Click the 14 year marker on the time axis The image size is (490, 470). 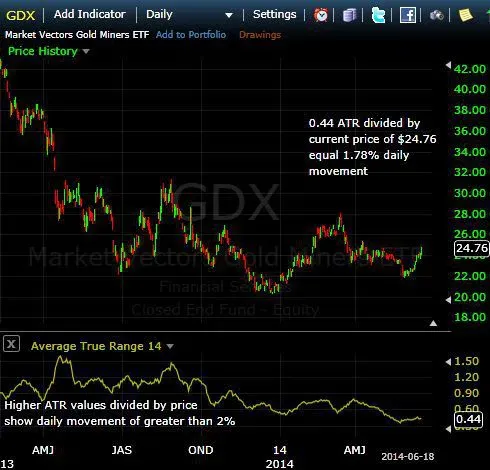click(x=280, y=450)
